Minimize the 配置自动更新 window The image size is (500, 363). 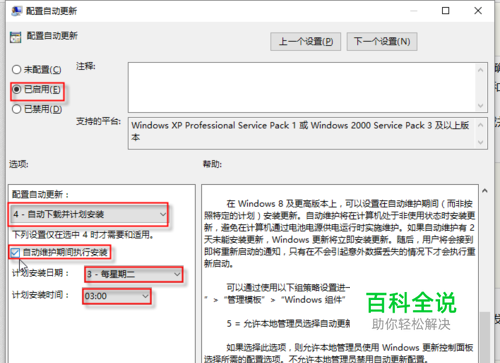(x=413, y=11)
